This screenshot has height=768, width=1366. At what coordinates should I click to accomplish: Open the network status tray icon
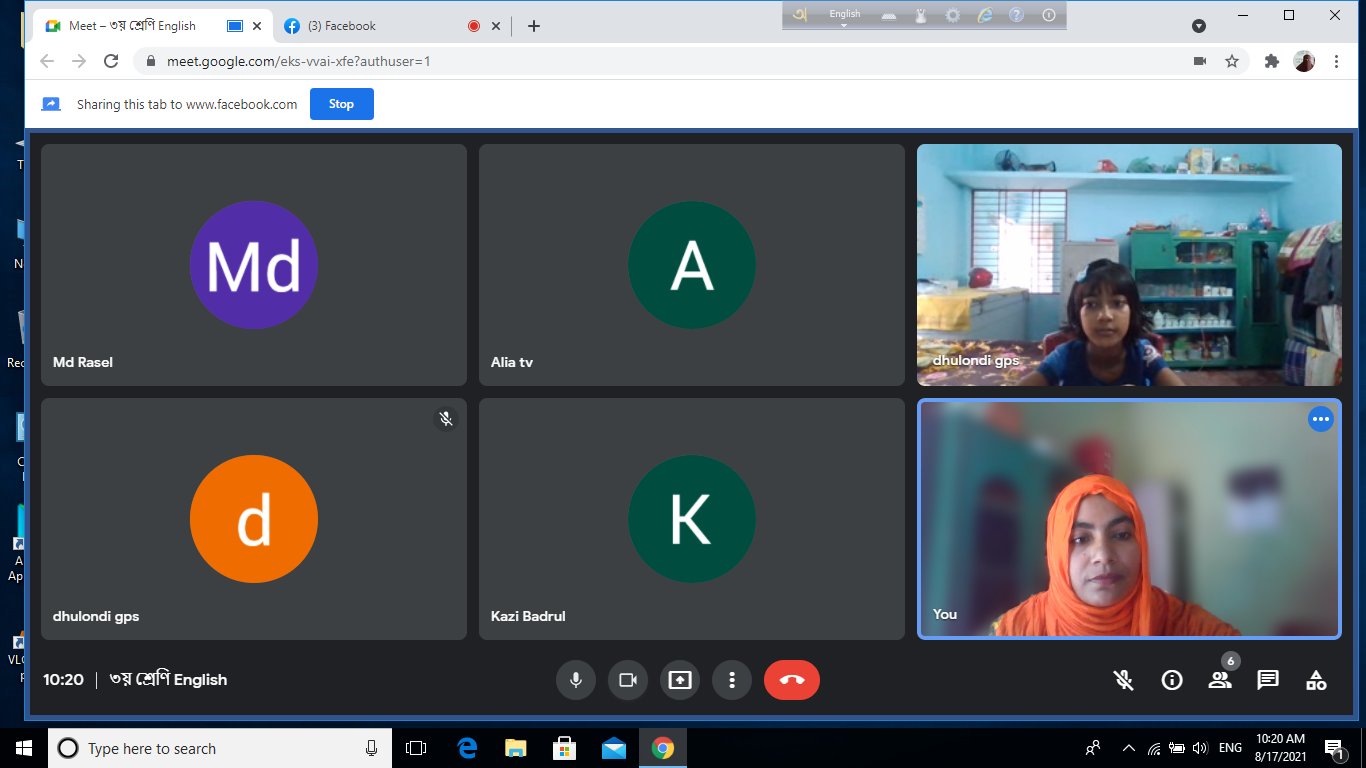click(x=1154, y=748)
